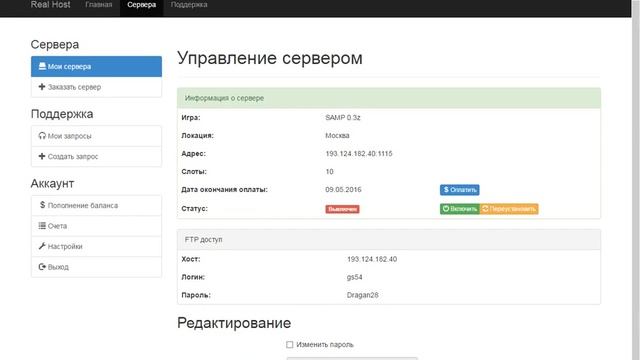Open the Real Host brand link

coord(50,5)
